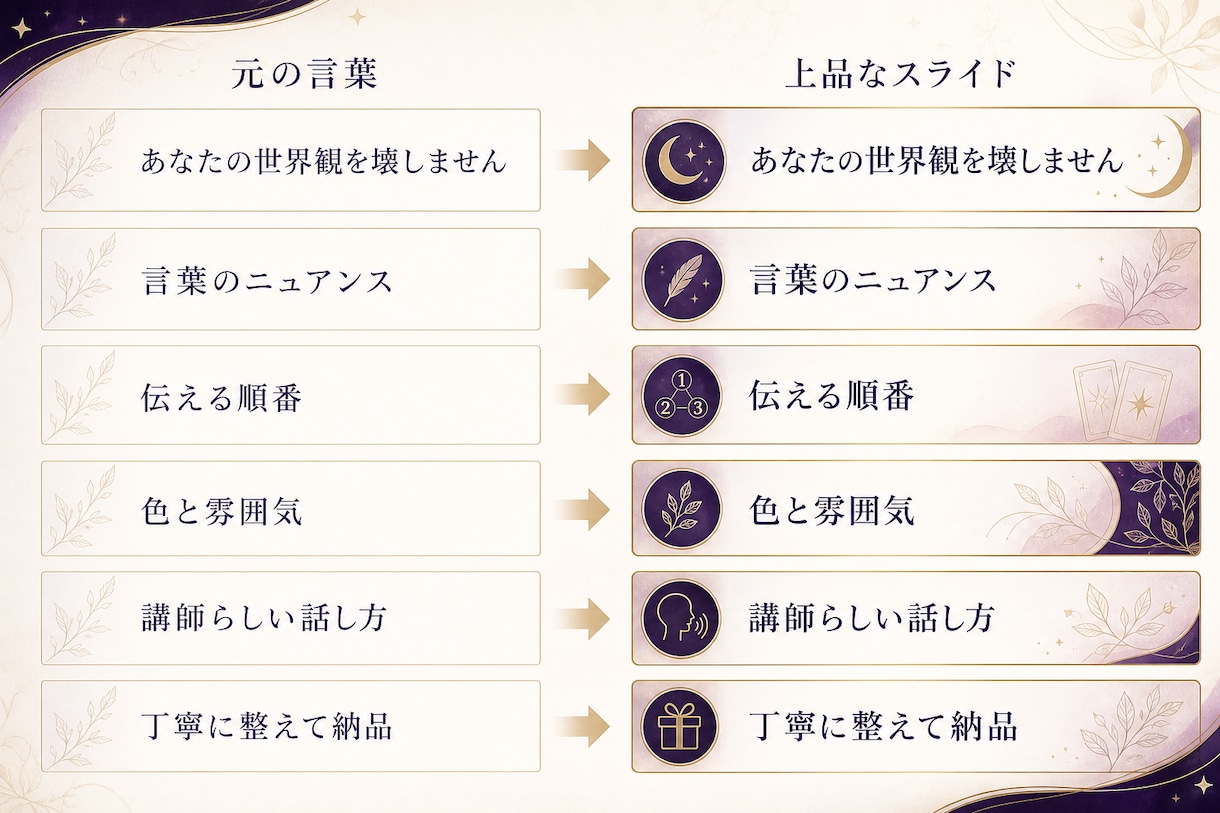The image size is (1220, 813).
Task: Click the feather quill circle icon
Action: point(683,279)
